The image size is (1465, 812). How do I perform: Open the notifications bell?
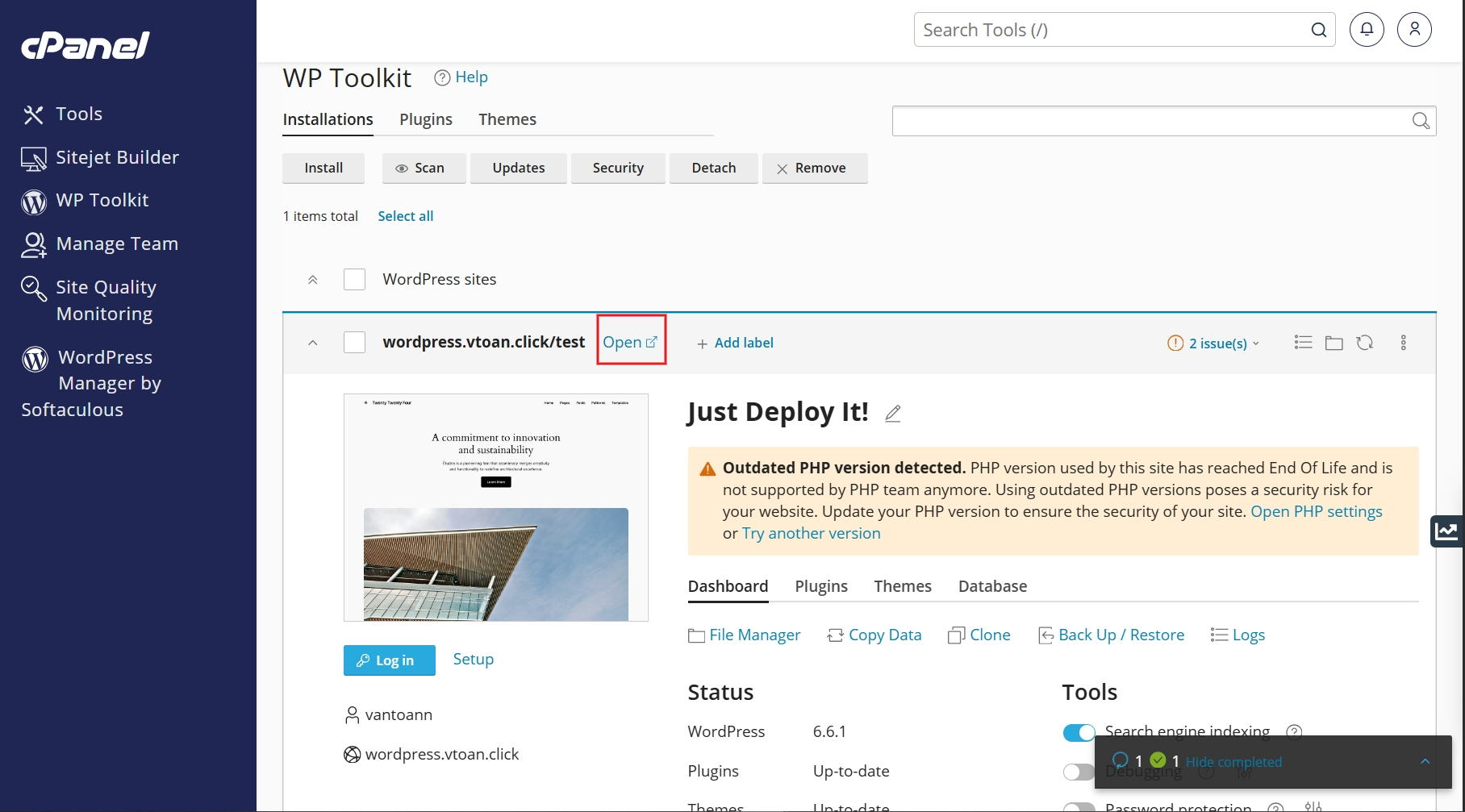click(1367, 29)
